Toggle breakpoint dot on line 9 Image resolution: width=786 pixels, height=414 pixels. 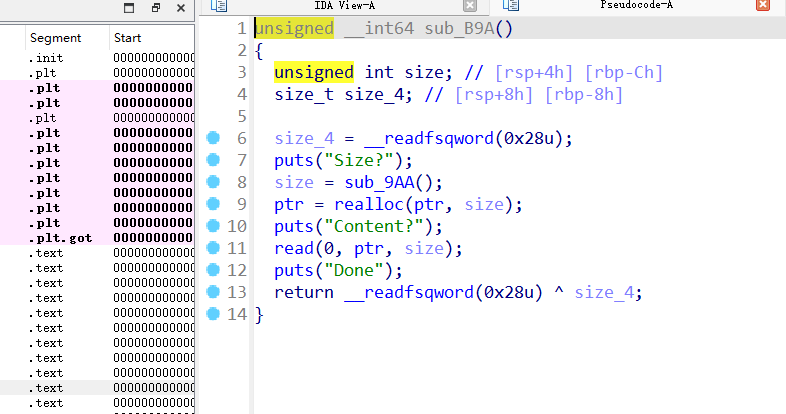tap(213, 204)
